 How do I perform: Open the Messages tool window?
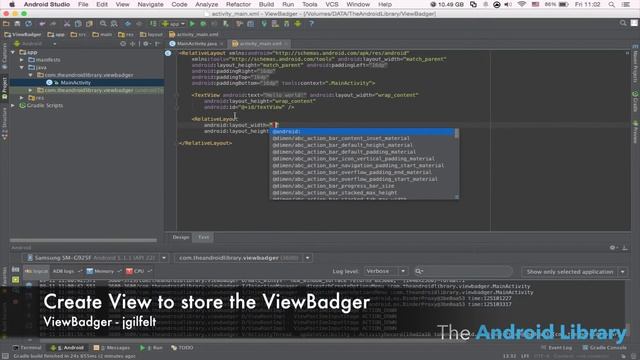pyautogui.click(x=112, y=348)
